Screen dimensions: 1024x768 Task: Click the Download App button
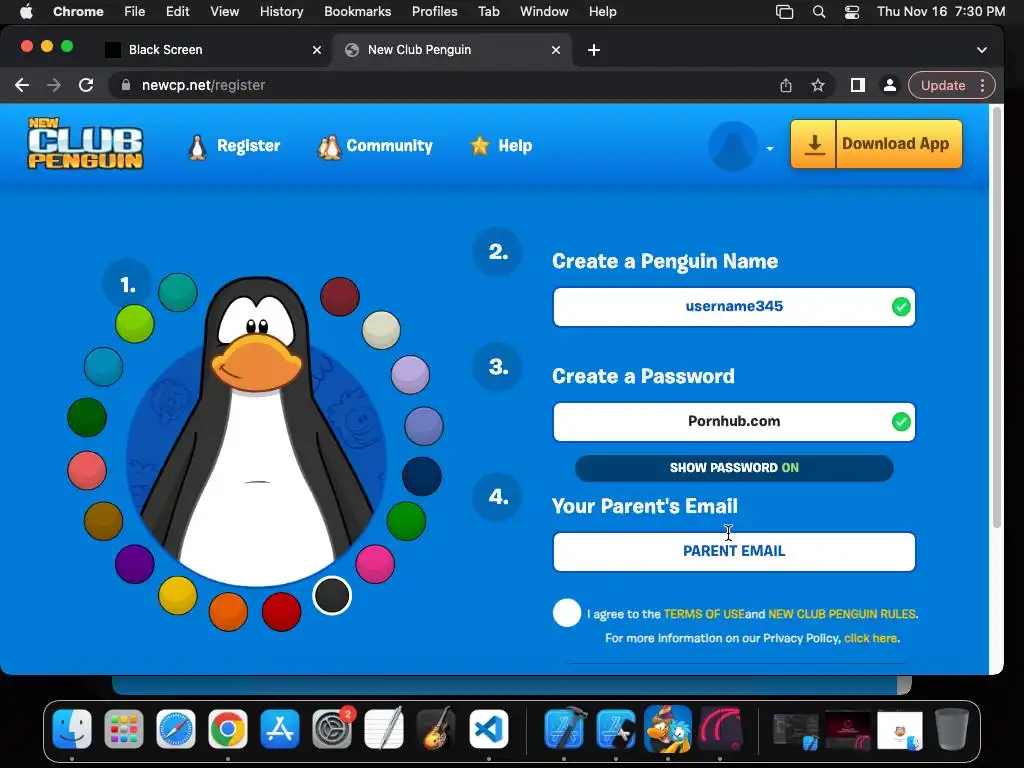(x=876, y=144)
